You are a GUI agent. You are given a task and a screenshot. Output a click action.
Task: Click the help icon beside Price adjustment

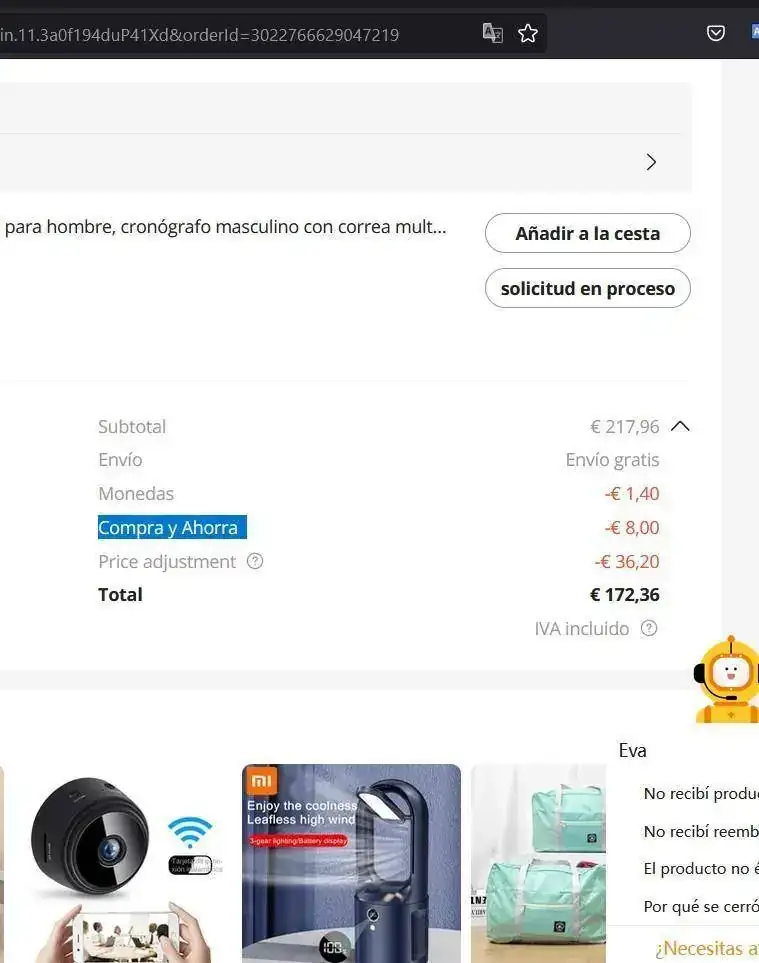pyautogui.click(x=255, y=561)
